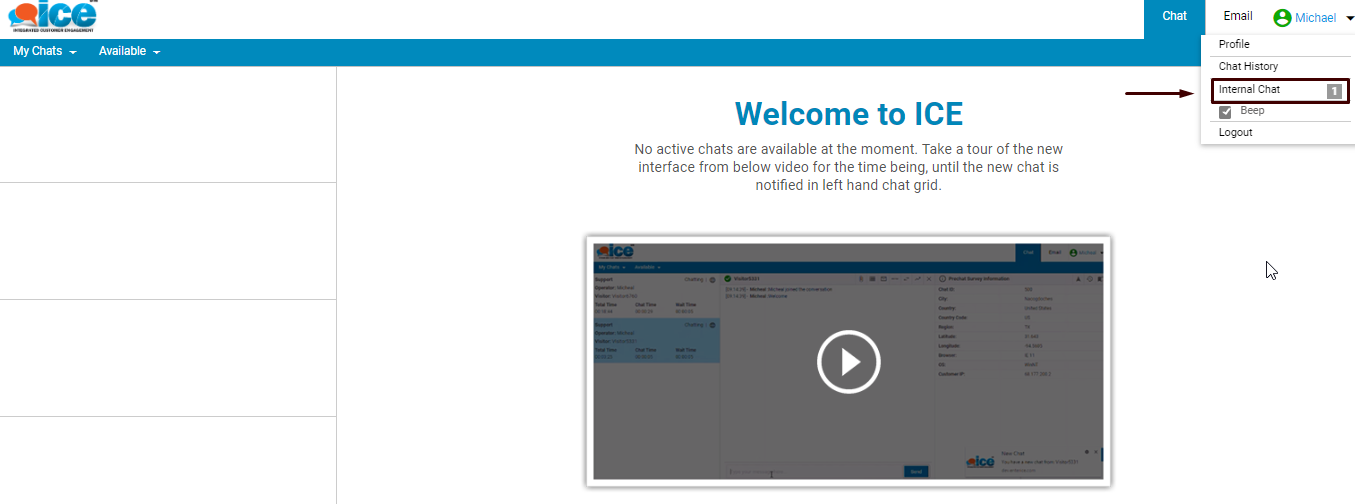Log out using the Logout option

tap(1235, 133)
